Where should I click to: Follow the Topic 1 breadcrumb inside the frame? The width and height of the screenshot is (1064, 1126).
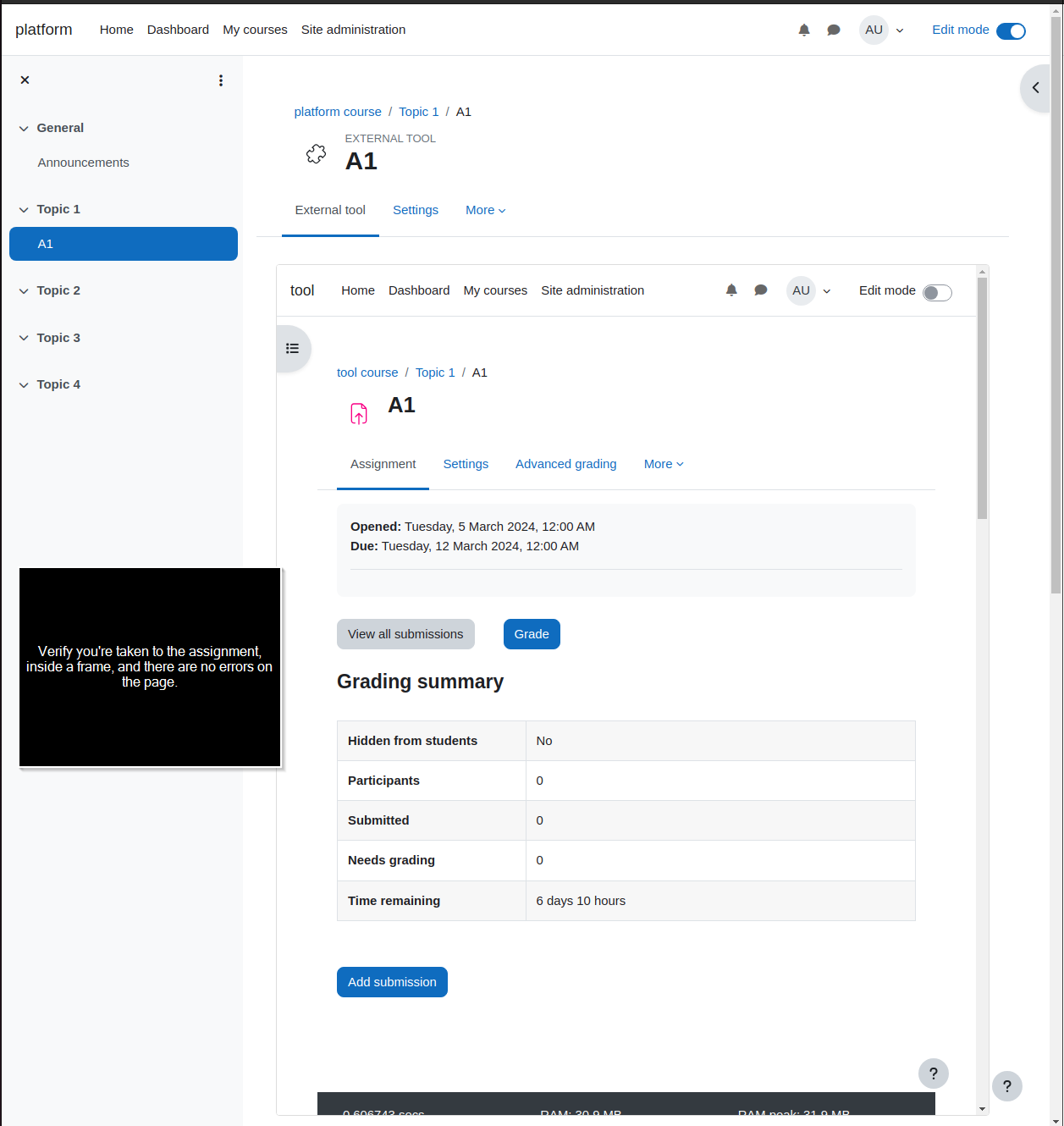tap(435, 373)
